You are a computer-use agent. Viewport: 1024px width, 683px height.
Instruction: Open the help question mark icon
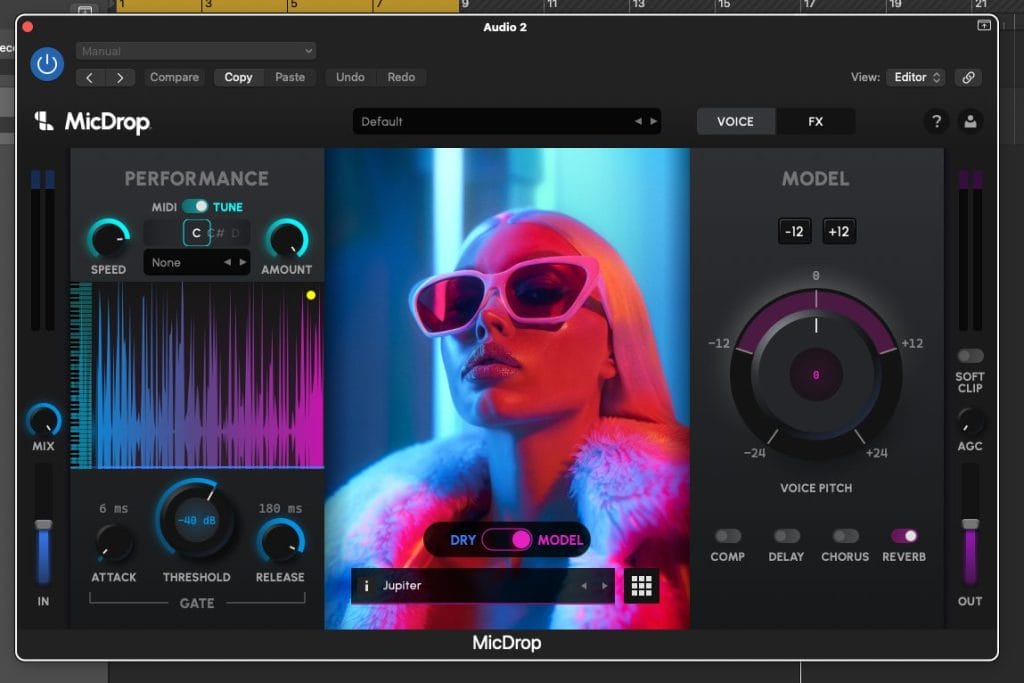pyautogui.click(x=936, y=122)
